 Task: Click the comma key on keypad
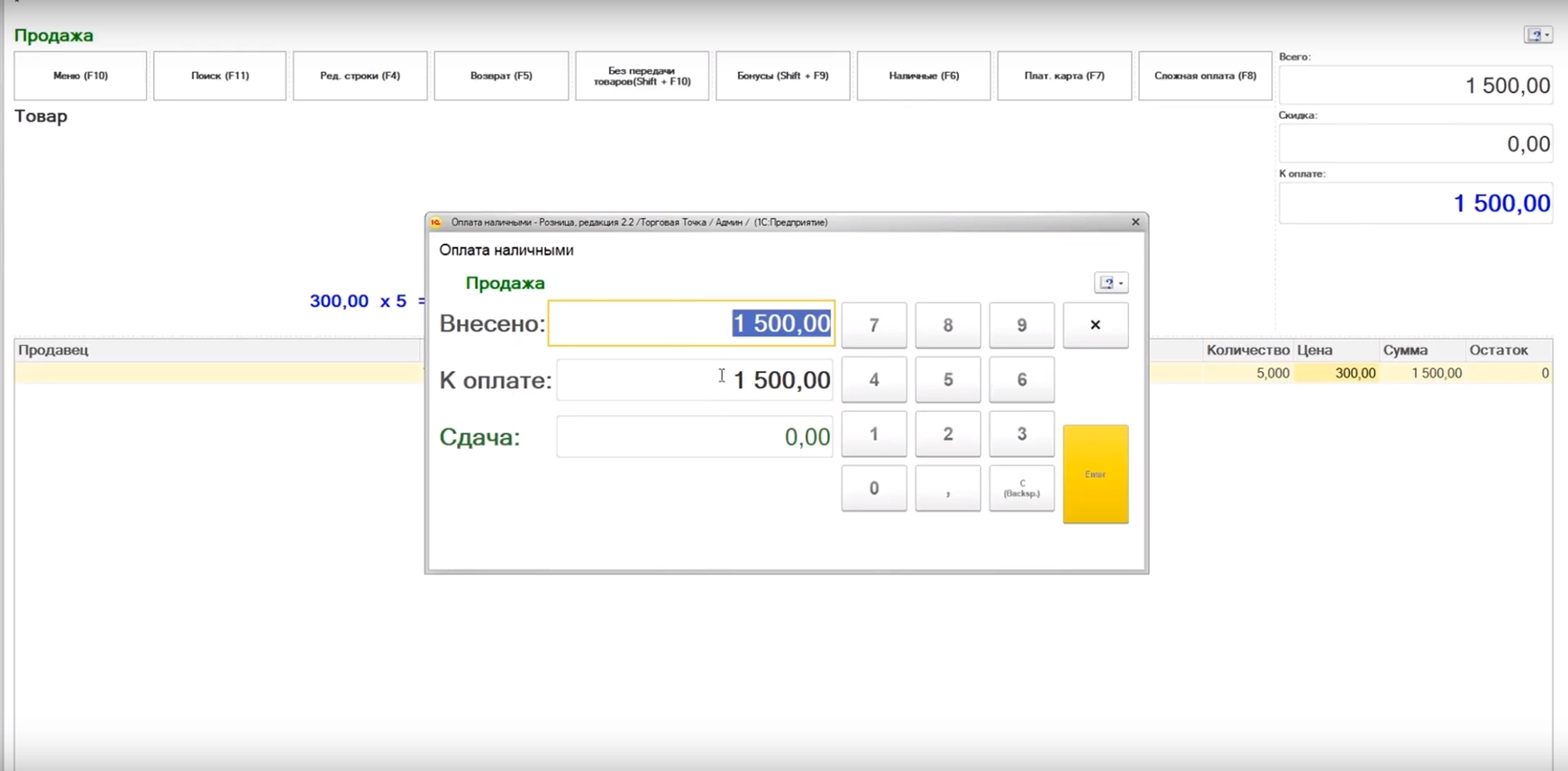948,488
